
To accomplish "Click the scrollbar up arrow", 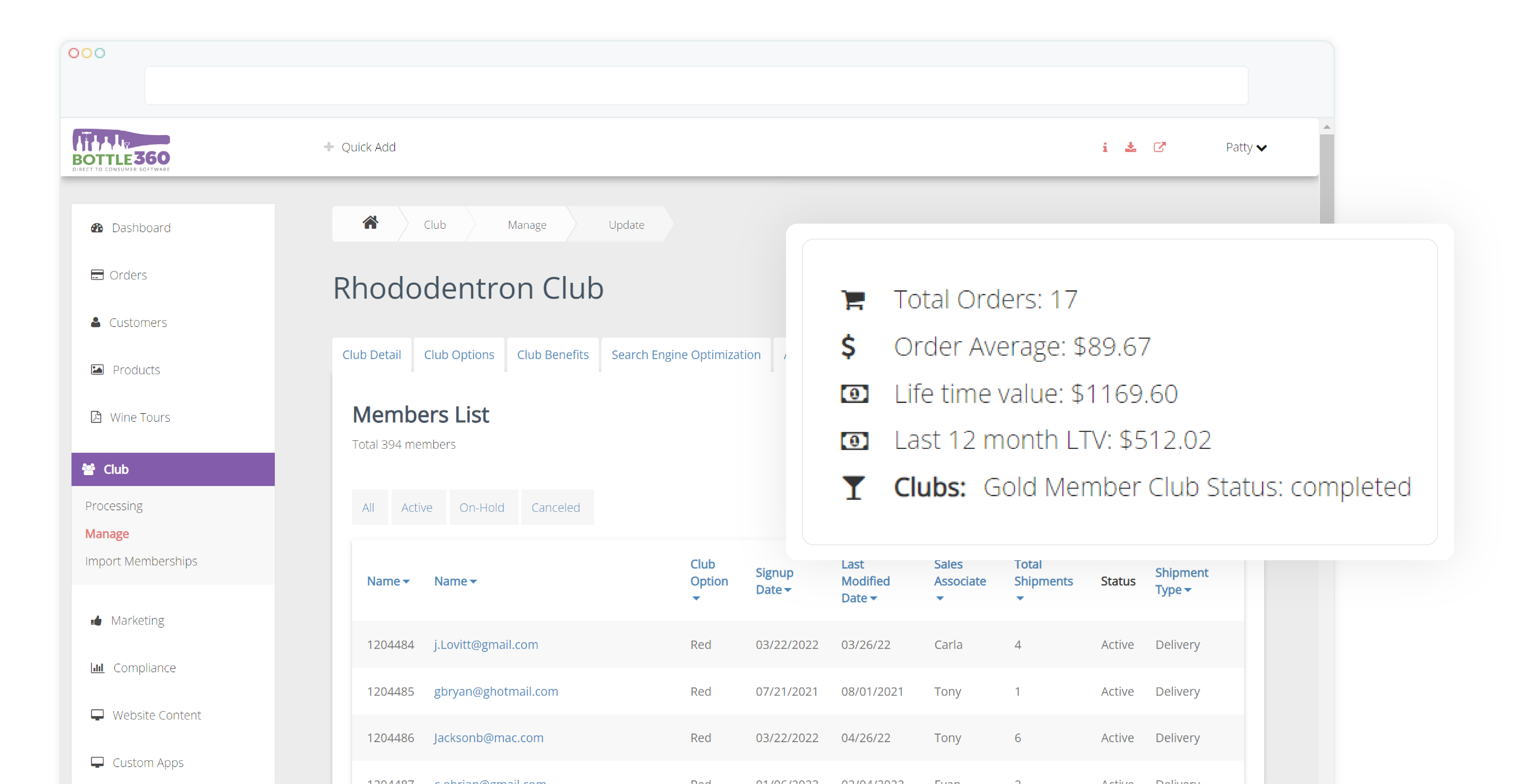I will click(x=1327, y=127).
